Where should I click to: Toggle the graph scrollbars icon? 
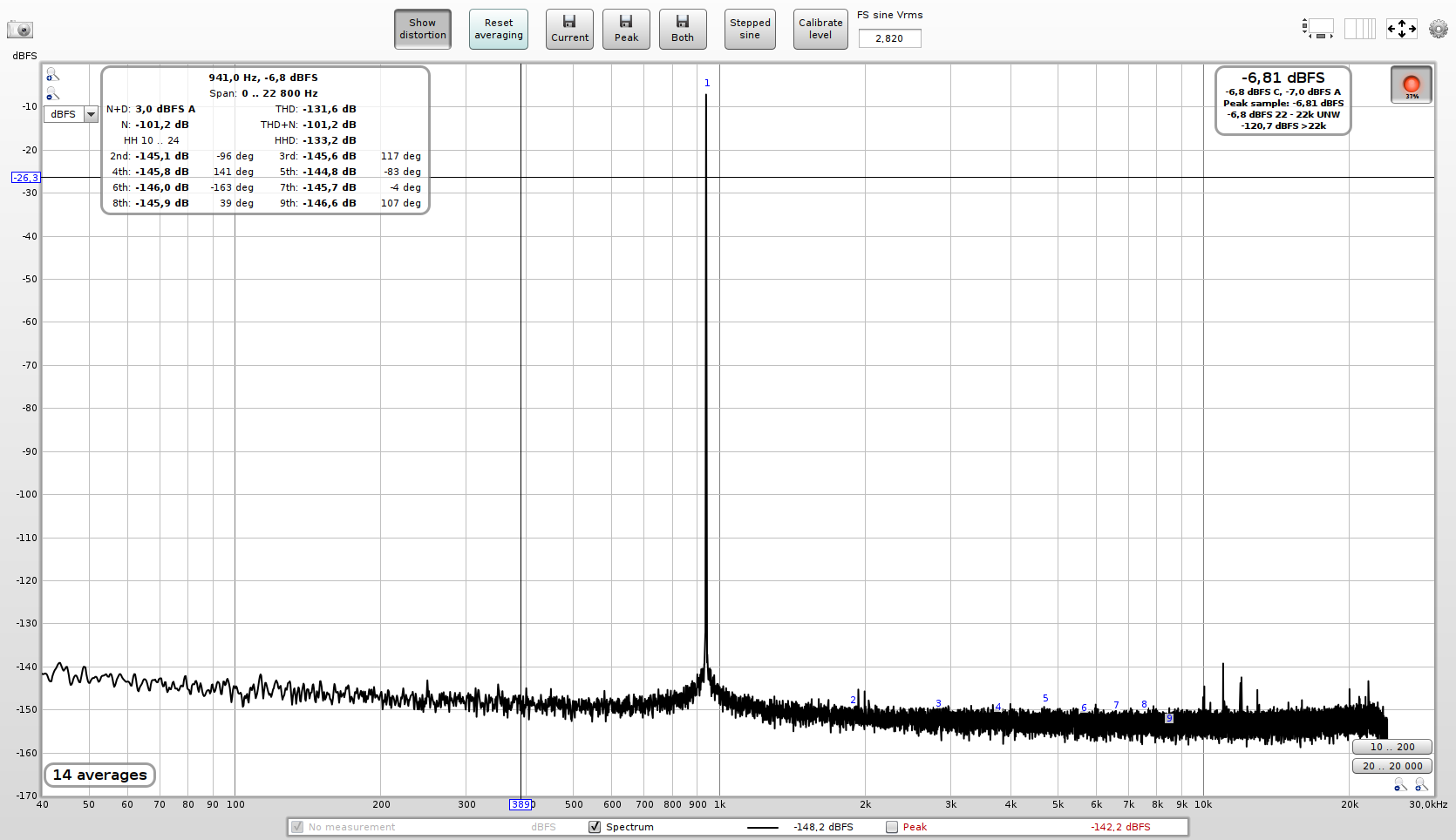pyautogui.click(x=1318, y=29)
